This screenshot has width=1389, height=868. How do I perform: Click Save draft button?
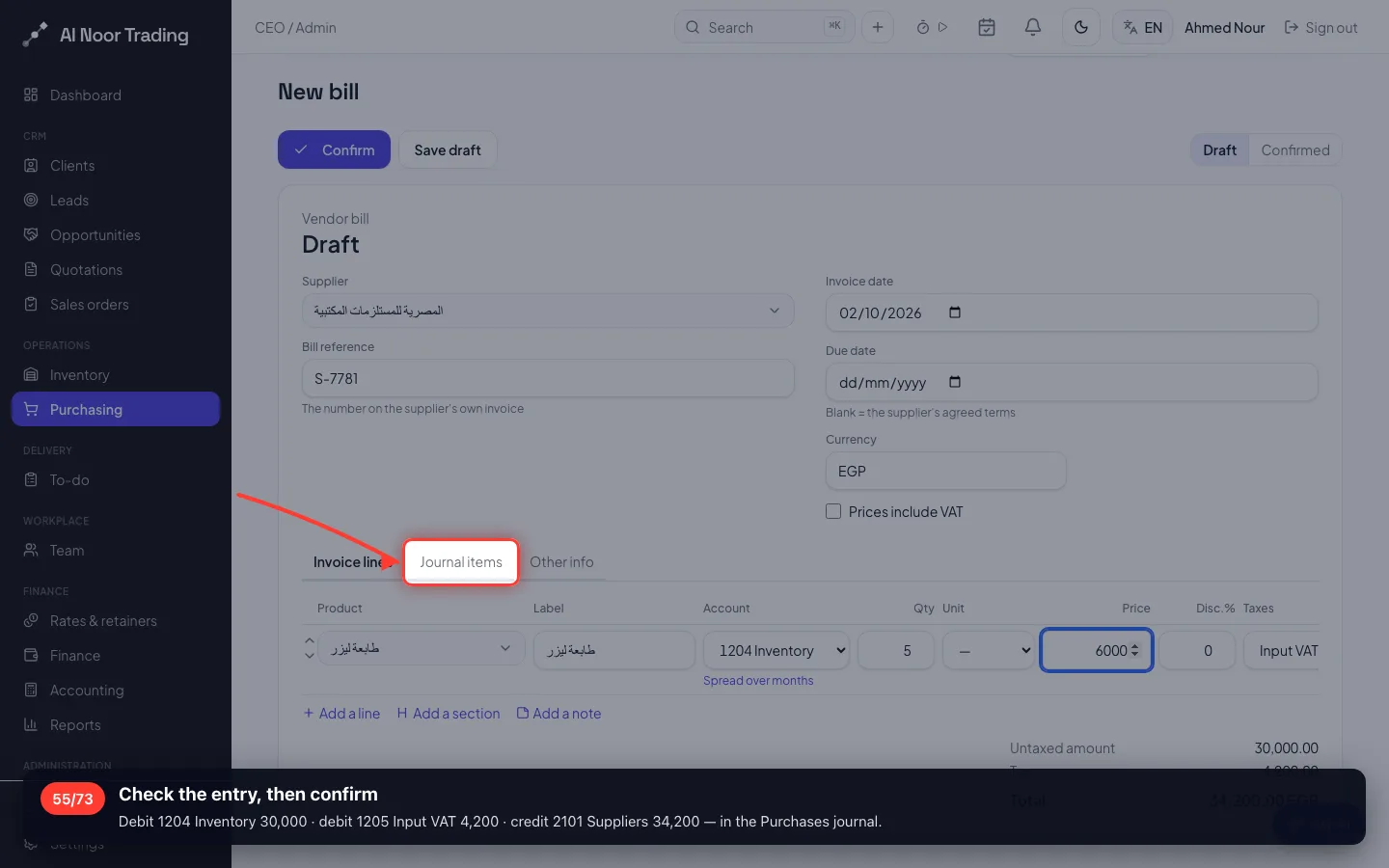[x=448, y=149]
